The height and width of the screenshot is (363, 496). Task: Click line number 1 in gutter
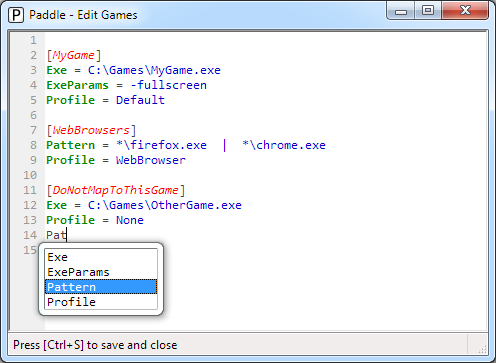point(33,40)
